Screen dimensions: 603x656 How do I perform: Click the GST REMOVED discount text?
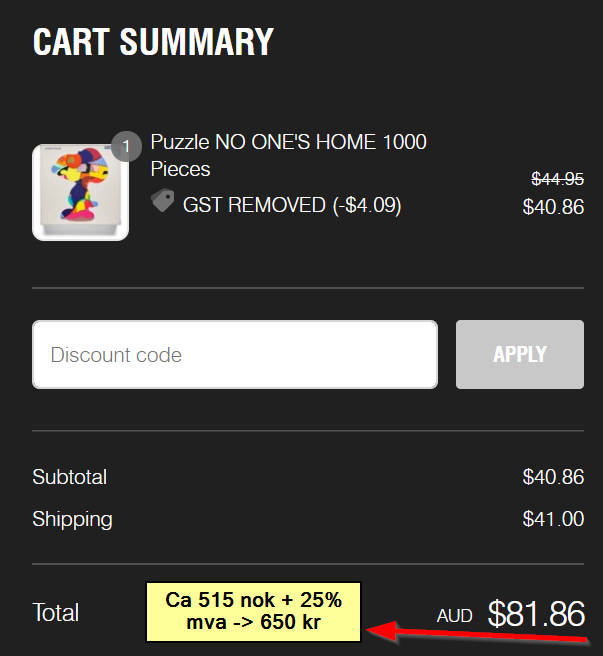(x=291, y=205)
